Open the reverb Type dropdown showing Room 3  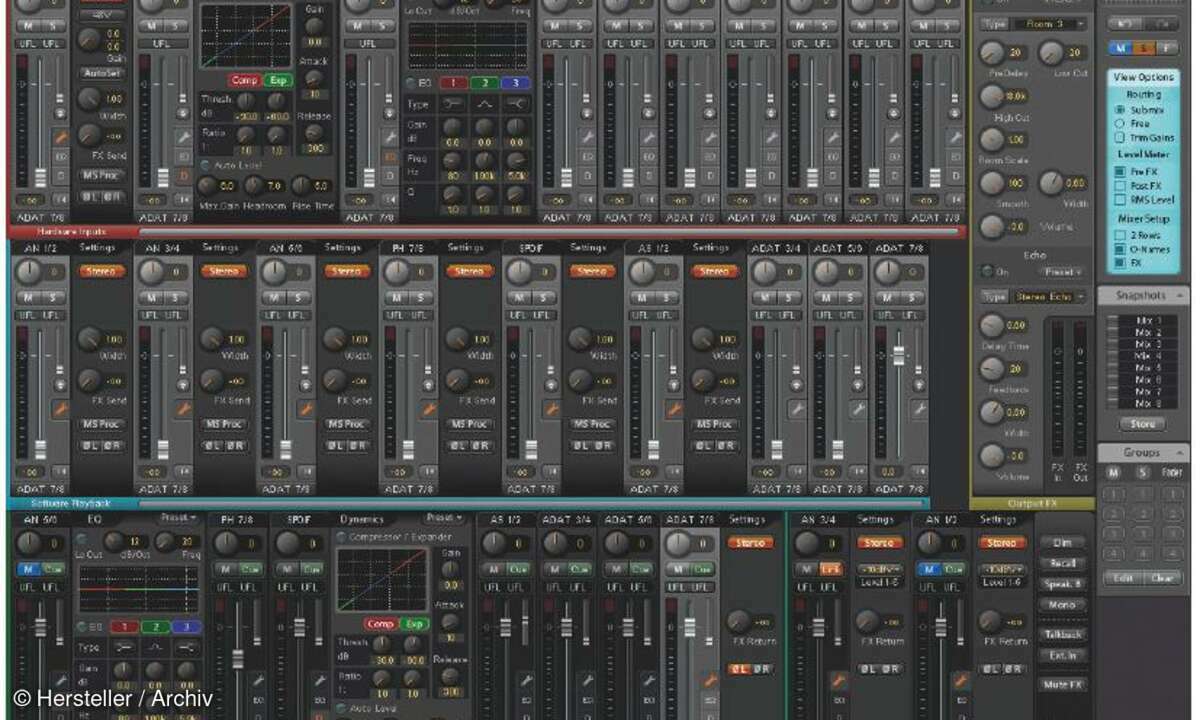tap(1050, 22)
